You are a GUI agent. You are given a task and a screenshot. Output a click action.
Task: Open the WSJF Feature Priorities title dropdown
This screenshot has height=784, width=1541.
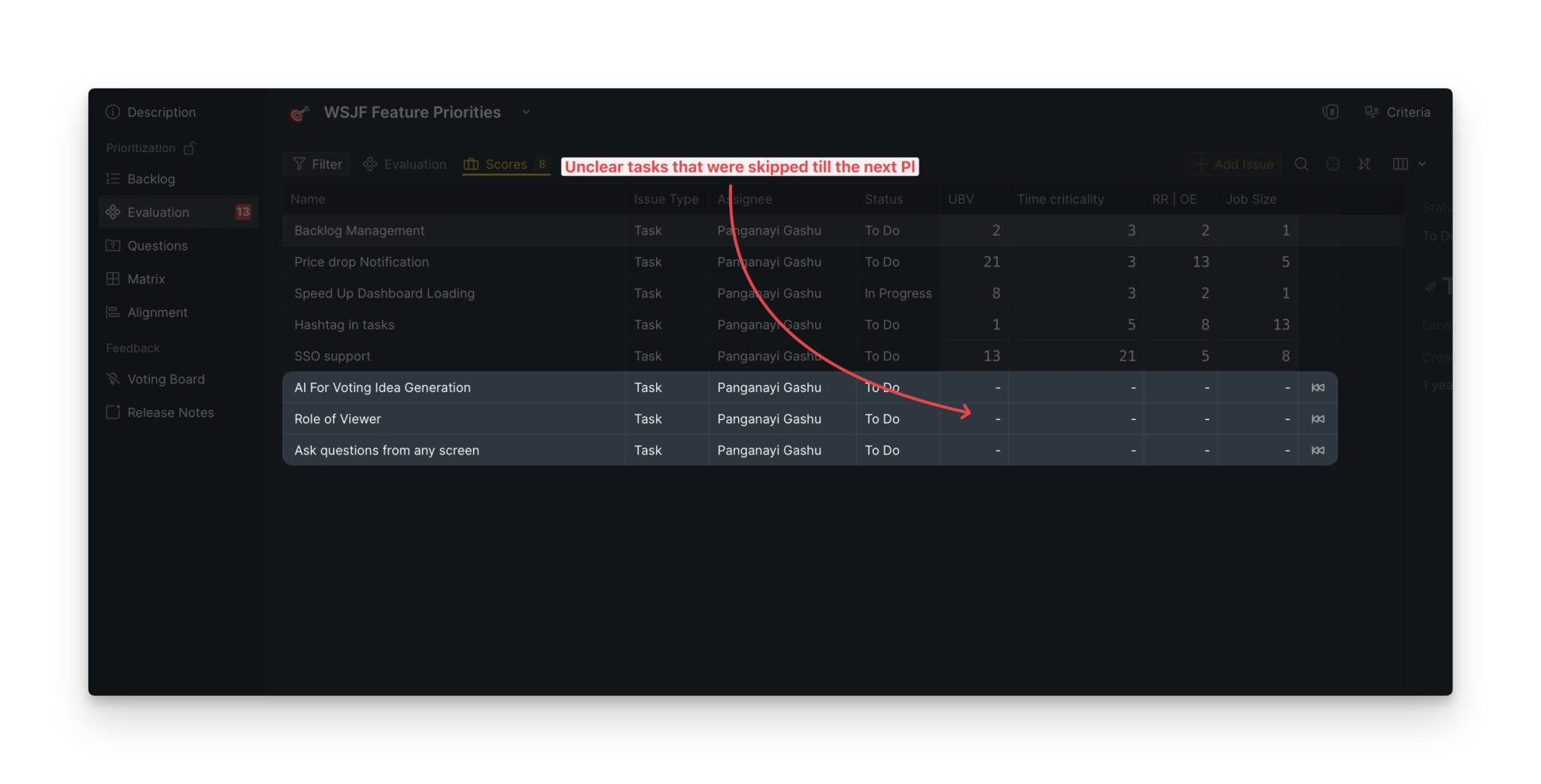coord(525,112)
